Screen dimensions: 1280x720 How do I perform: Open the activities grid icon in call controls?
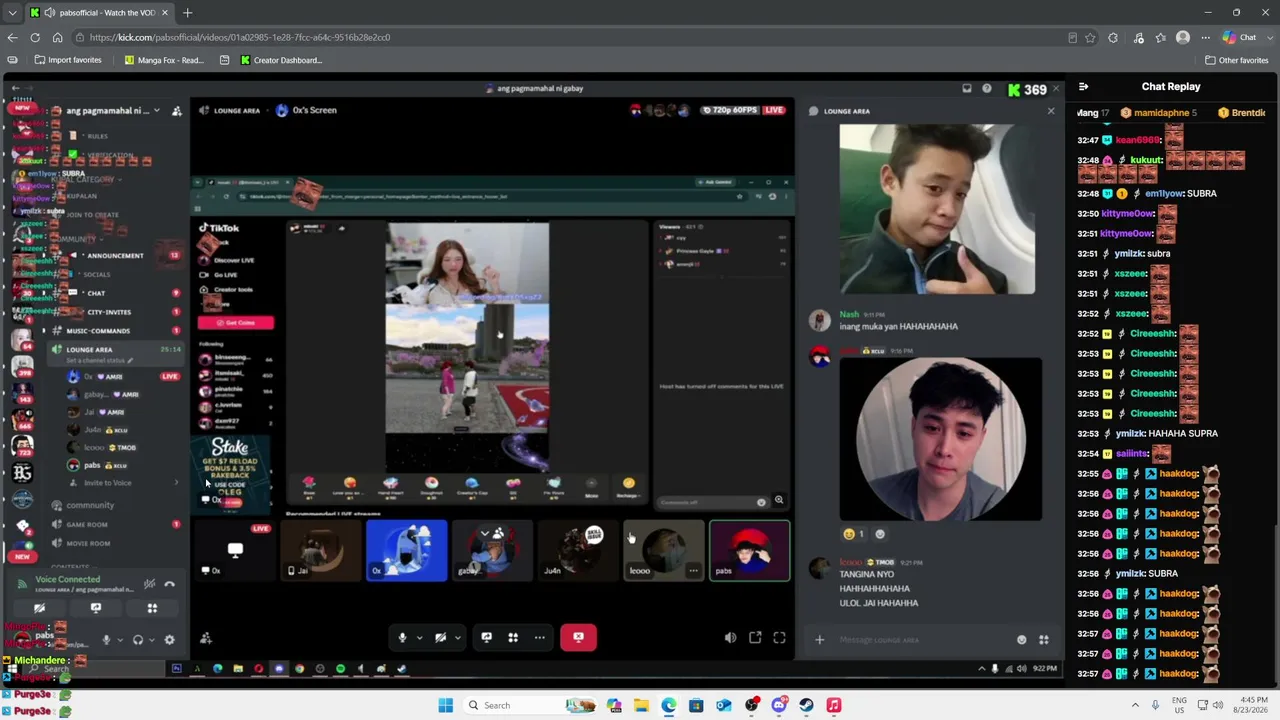513,638
